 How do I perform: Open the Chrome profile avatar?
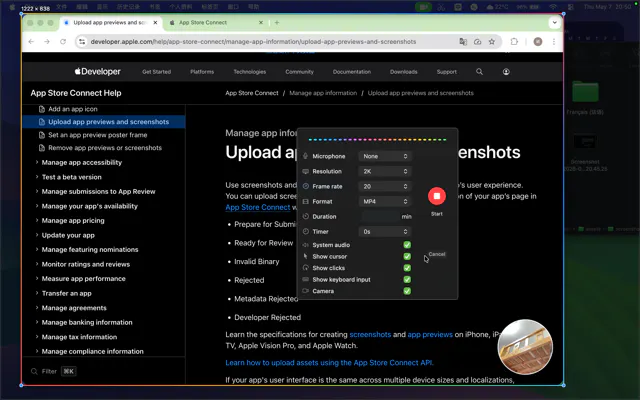point(538,42)
